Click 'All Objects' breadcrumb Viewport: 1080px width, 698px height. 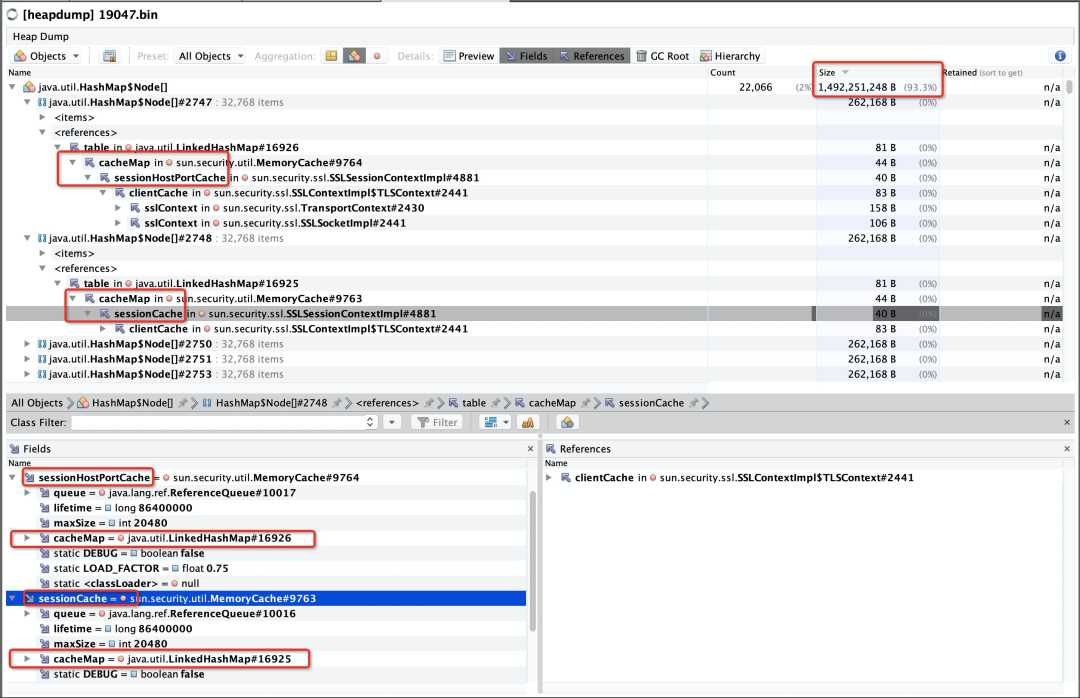(x=37, y=402)
